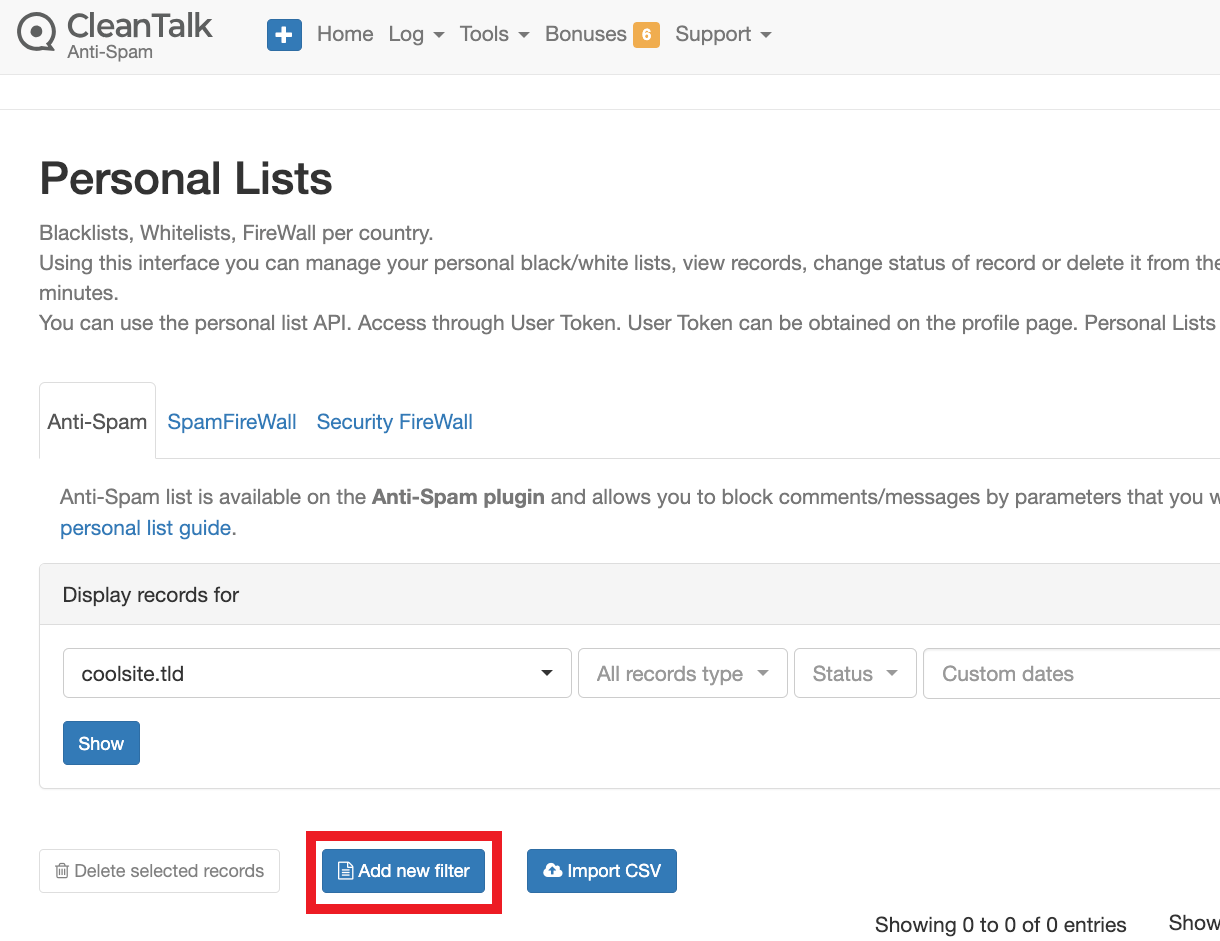1220x941 pixels.
Task: Click the Show button
Action: pos(101,743)
